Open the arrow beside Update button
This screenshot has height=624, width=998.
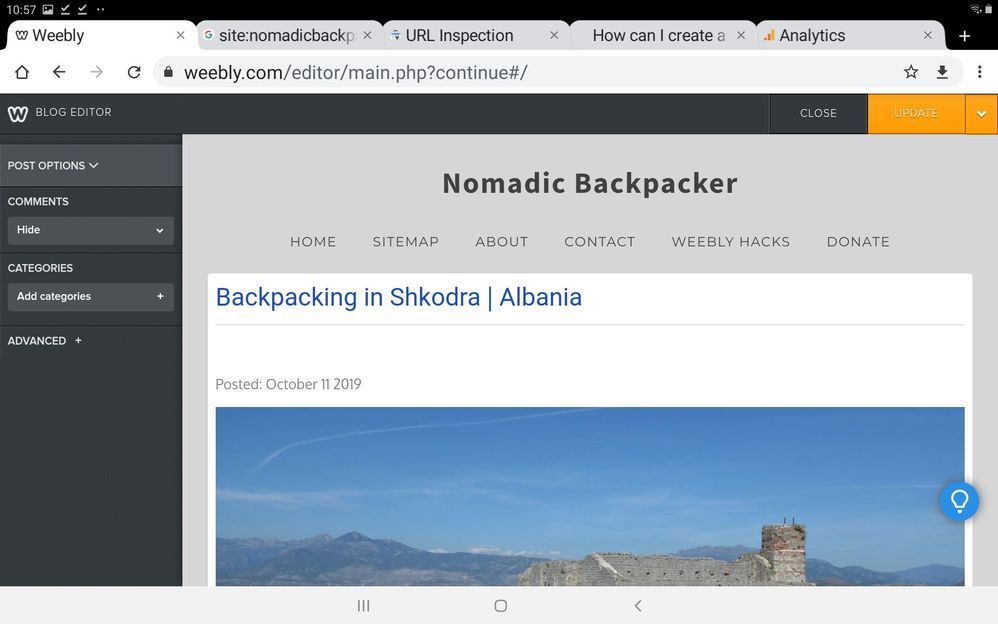(981, 114)
